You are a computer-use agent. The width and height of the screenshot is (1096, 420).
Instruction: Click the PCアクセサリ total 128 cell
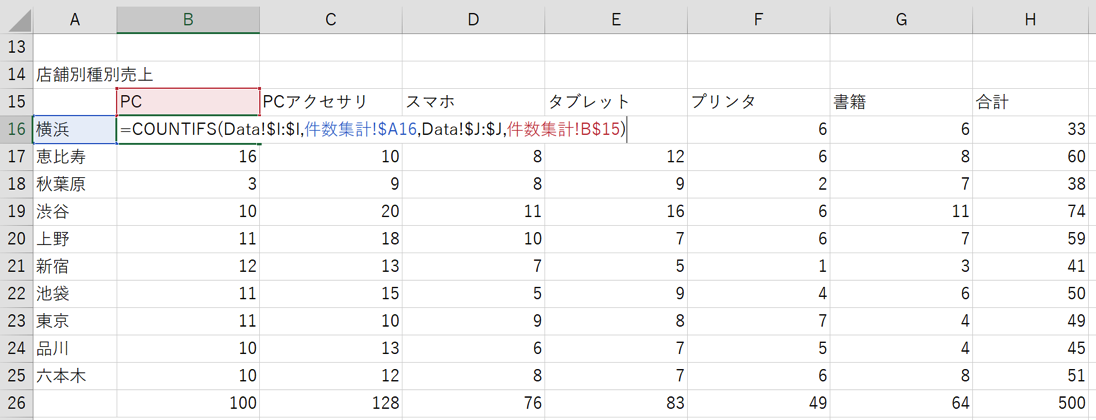(331, 404)
